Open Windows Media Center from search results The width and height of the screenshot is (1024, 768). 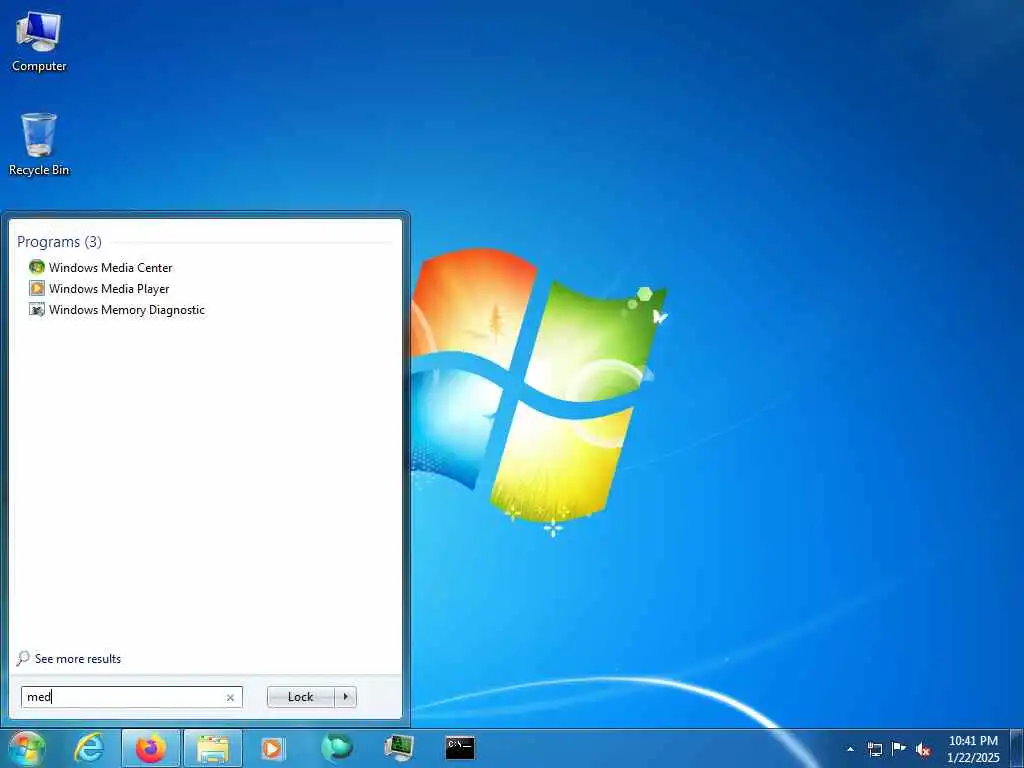point(110,268)
